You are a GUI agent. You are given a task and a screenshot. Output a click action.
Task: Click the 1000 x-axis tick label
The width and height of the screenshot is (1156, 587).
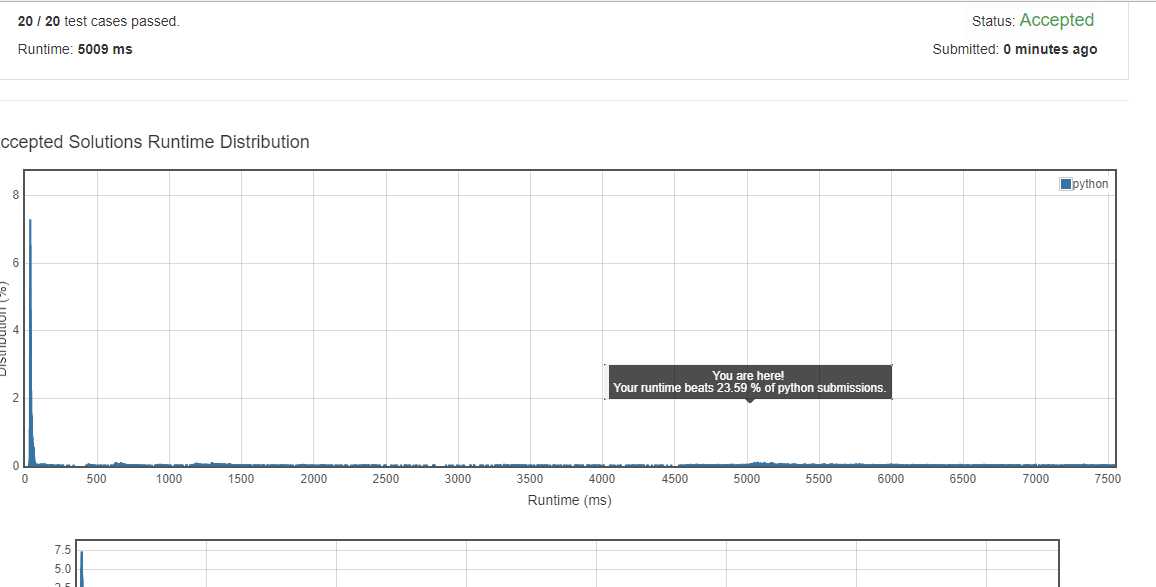click(169, 479)
